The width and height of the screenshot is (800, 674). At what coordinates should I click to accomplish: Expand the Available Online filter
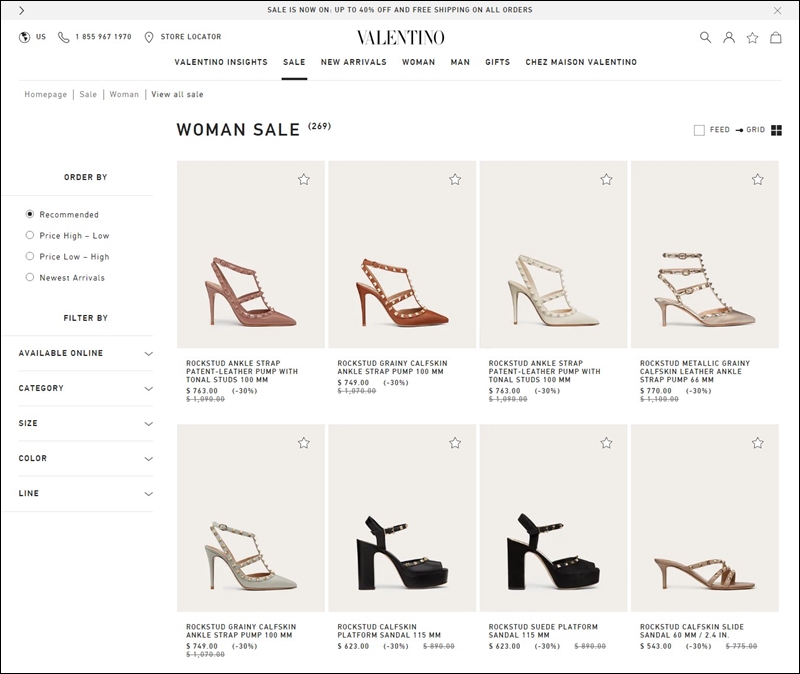pyautogui.click(x=86, y=353)
